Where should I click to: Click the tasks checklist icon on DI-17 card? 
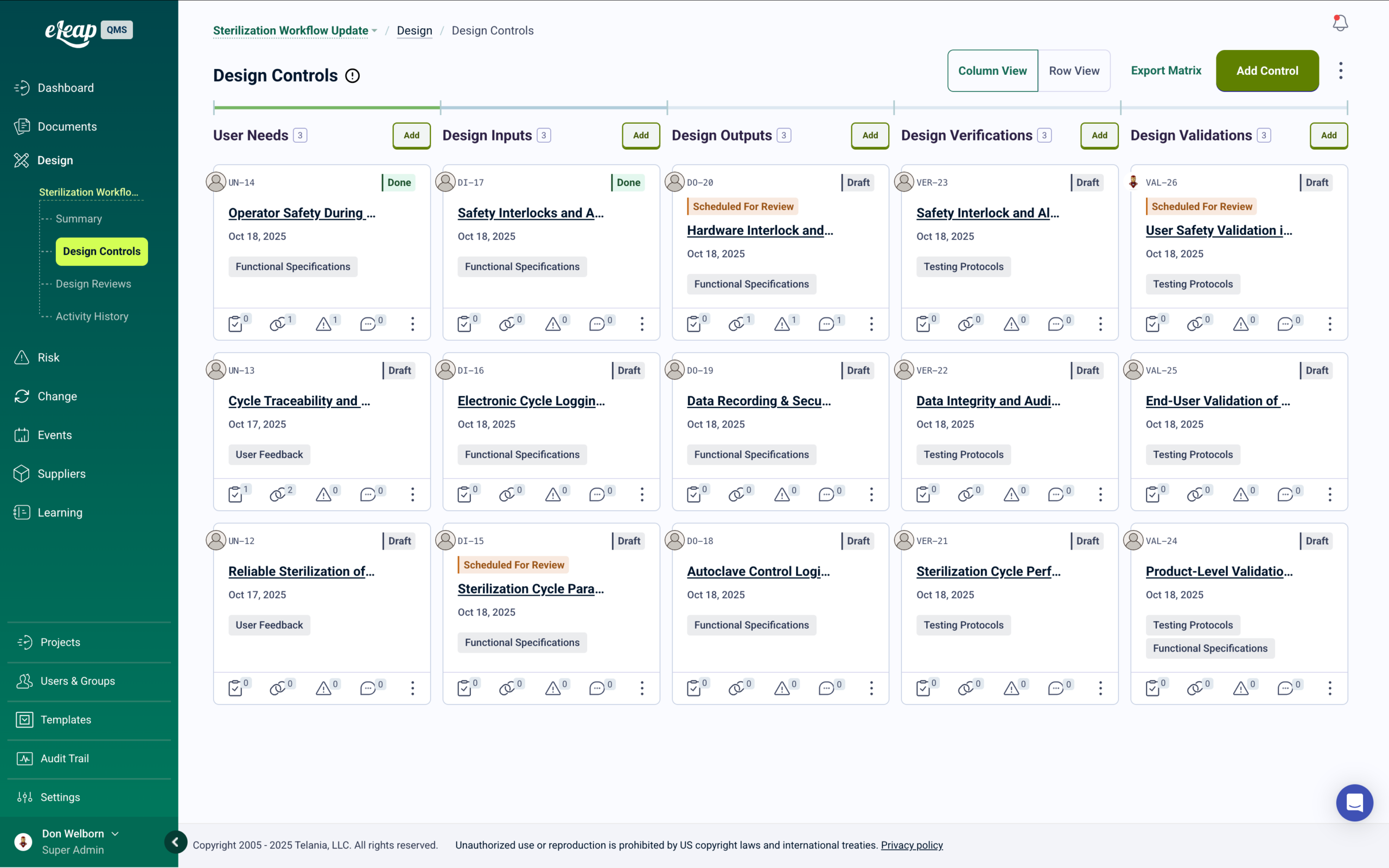[464, 324]
